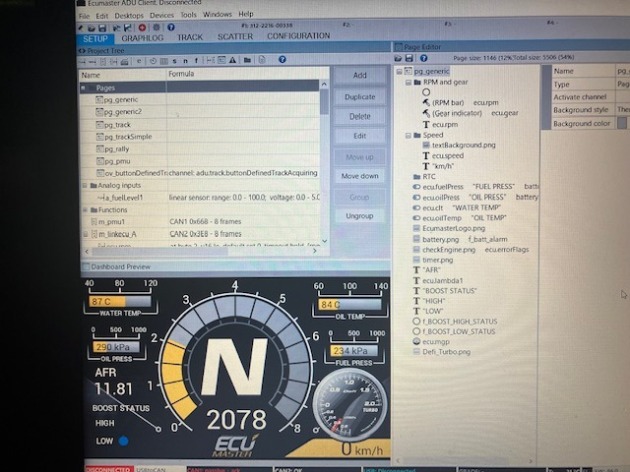Switch to the SCATTER tab

tap(235, 37)
